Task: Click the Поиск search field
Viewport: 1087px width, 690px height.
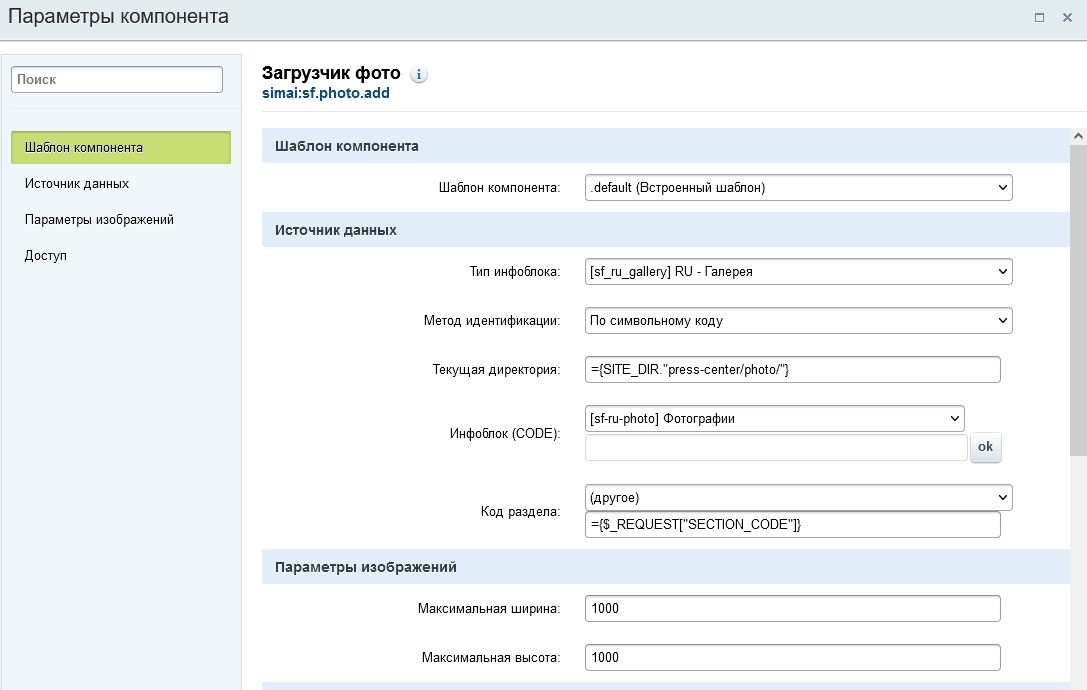Action: 117,79
